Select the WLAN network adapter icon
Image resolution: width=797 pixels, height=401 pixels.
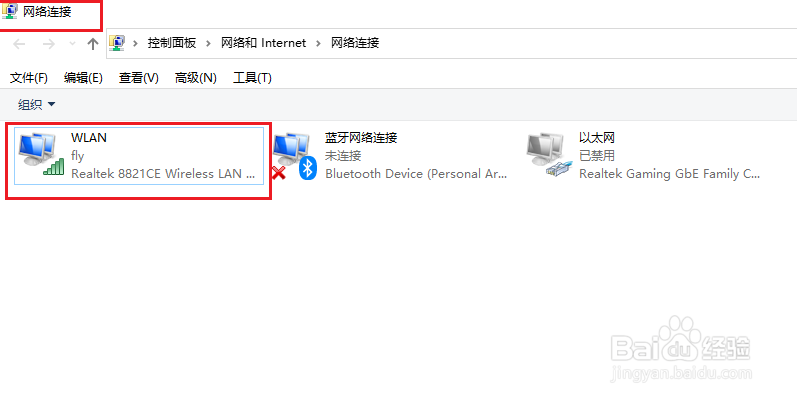click(x=42, y=155)
